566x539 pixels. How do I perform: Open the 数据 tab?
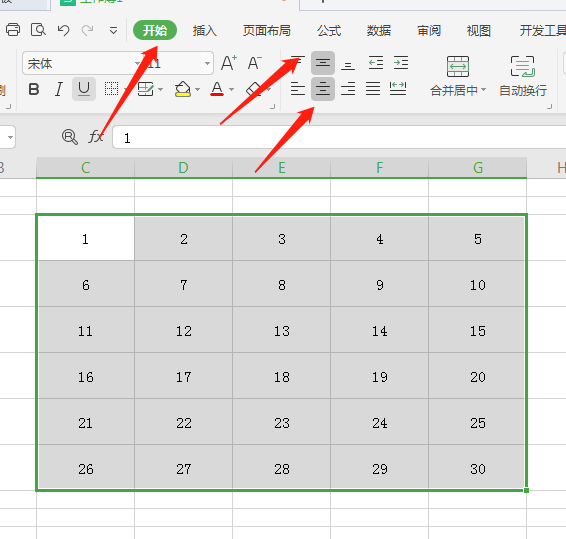pos(379,31)
